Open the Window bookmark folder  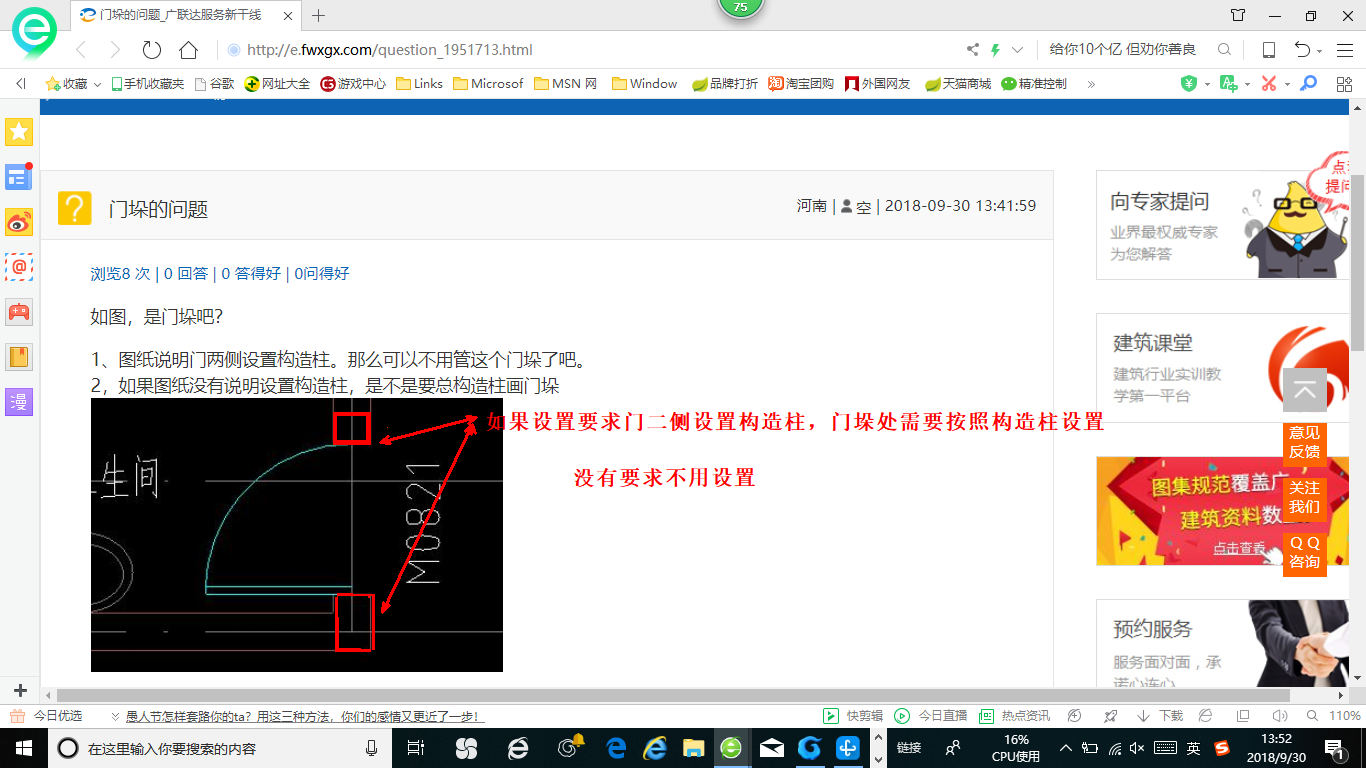645,84
